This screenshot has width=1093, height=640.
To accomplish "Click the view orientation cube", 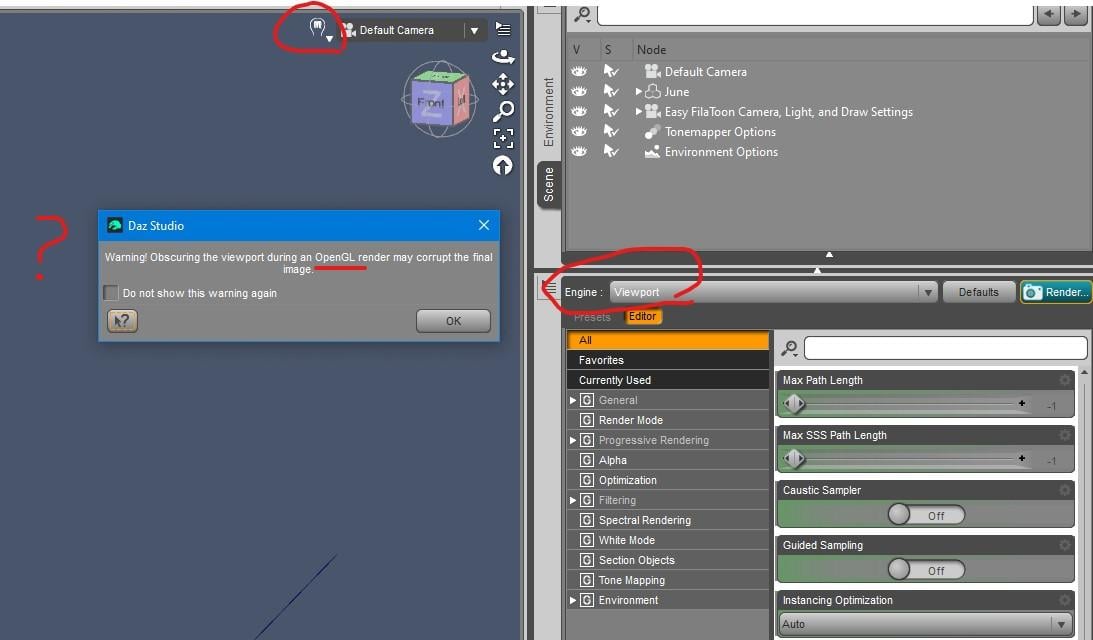I will click(x=439, y=99).
